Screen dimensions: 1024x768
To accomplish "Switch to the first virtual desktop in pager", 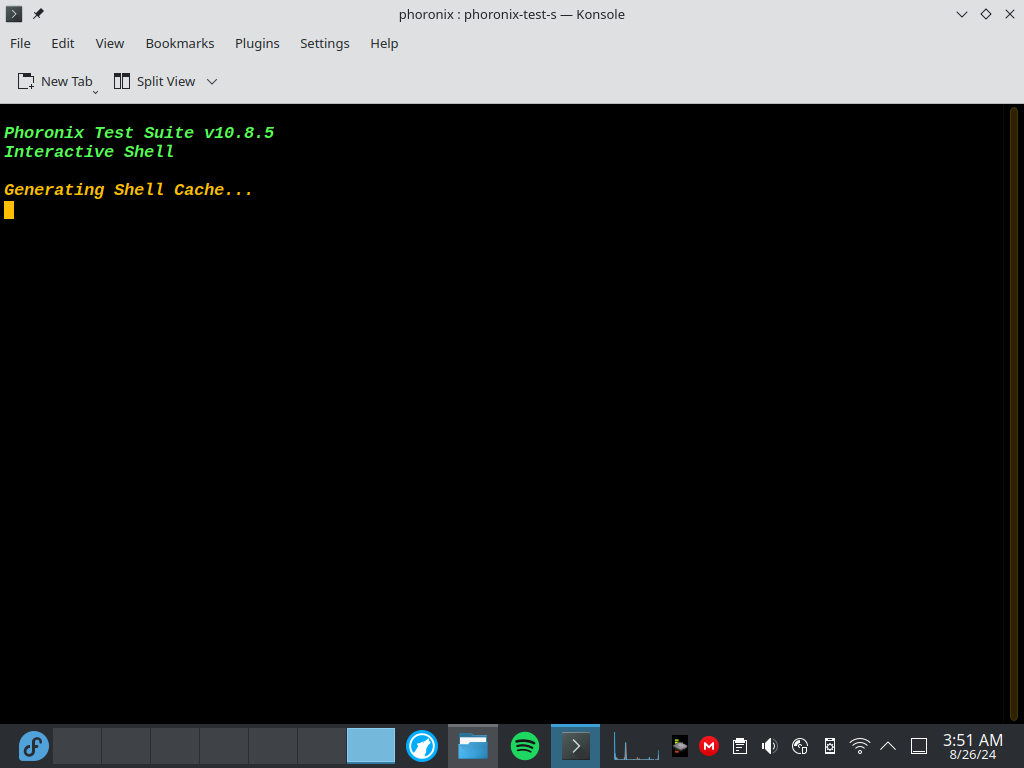I will click(x=77, y=746).
